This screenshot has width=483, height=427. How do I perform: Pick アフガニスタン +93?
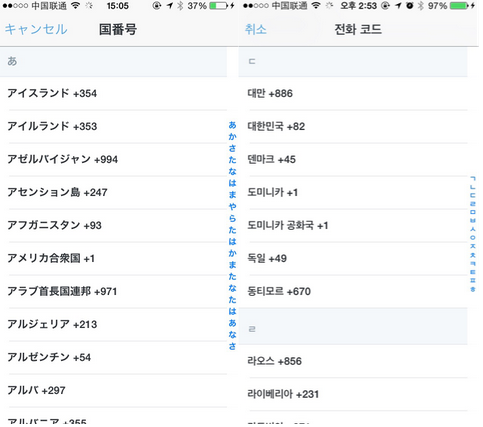coord(114,225)
